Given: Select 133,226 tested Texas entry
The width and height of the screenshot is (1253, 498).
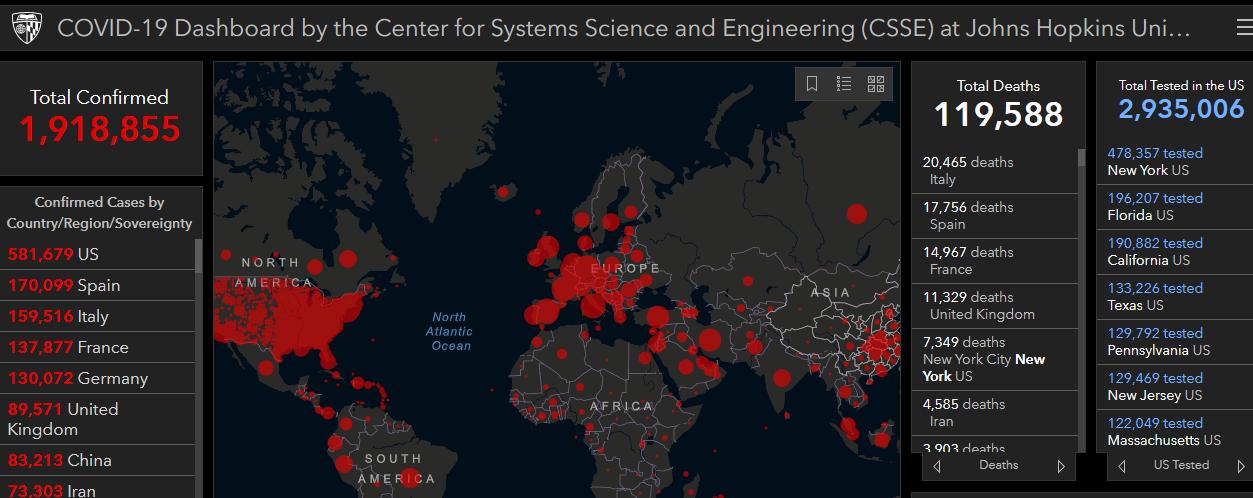Looking at the screenshot, I should pos(1175,297).
